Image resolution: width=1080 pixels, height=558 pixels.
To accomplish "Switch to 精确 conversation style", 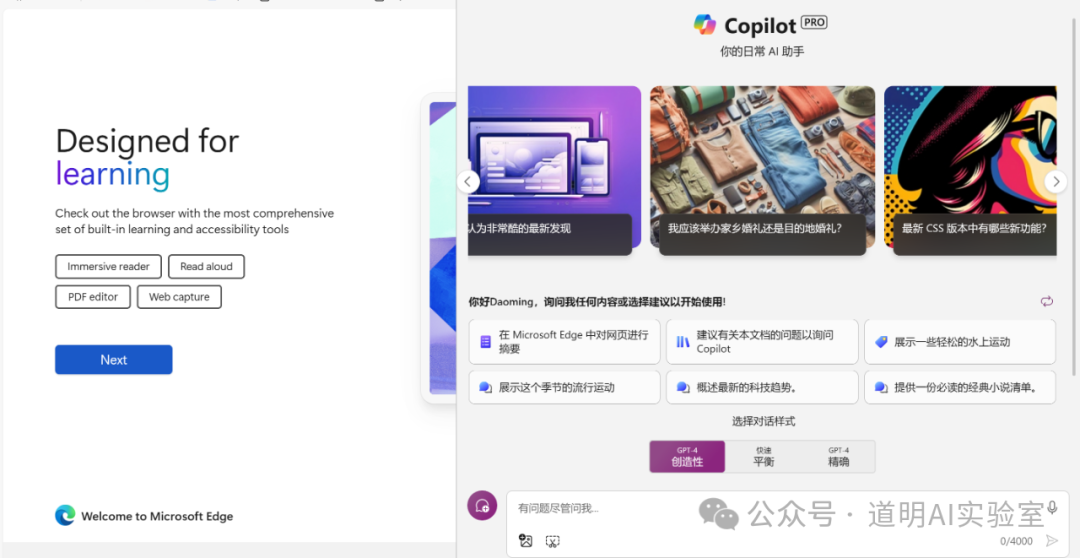I will pyautogui.click(x=838, y=457).
